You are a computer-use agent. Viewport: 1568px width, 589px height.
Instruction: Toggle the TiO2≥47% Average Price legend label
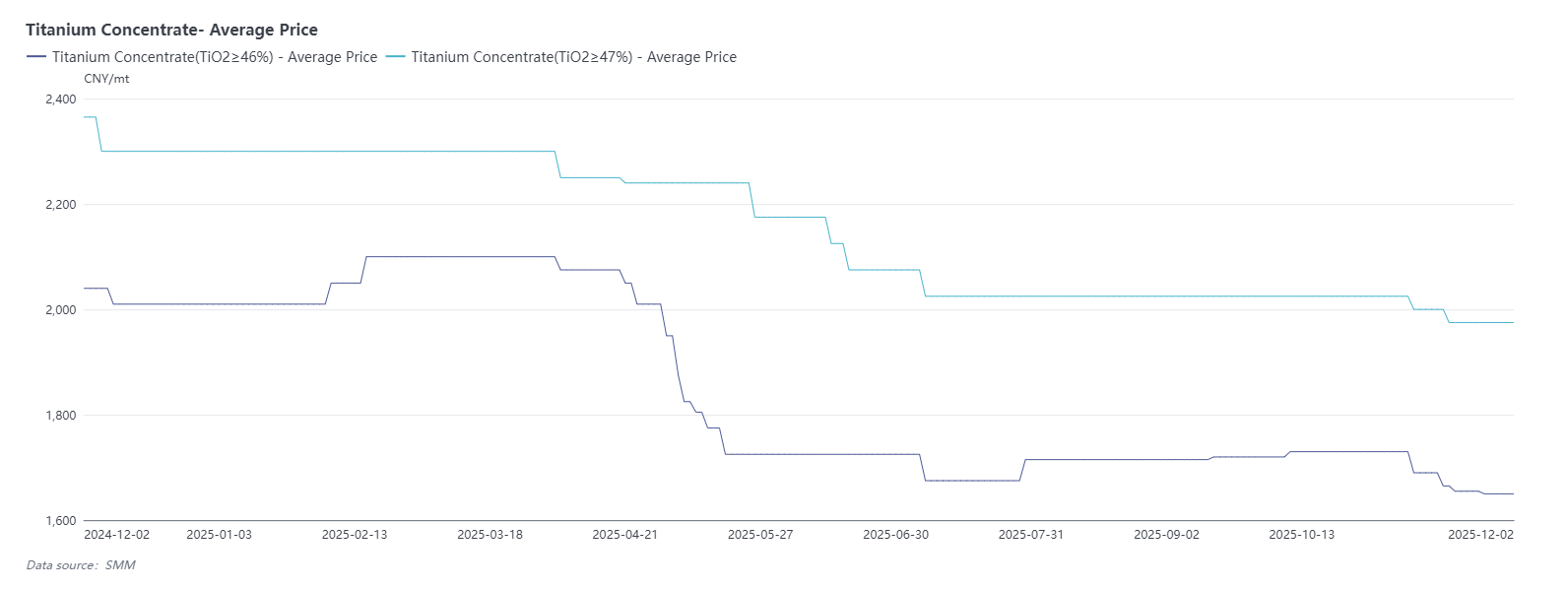pyautogui.click(x=573, y=57)
